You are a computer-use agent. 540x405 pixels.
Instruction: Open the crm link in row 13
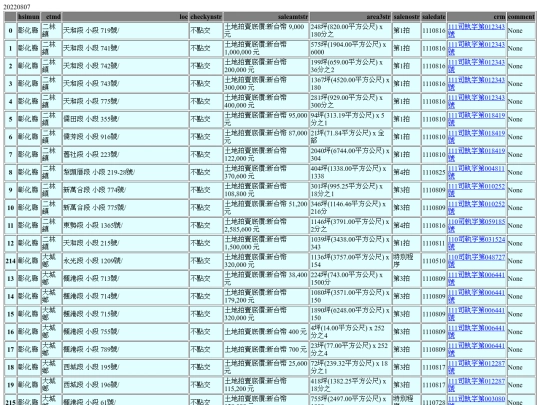pyautogui.click(x=476, y=279)
